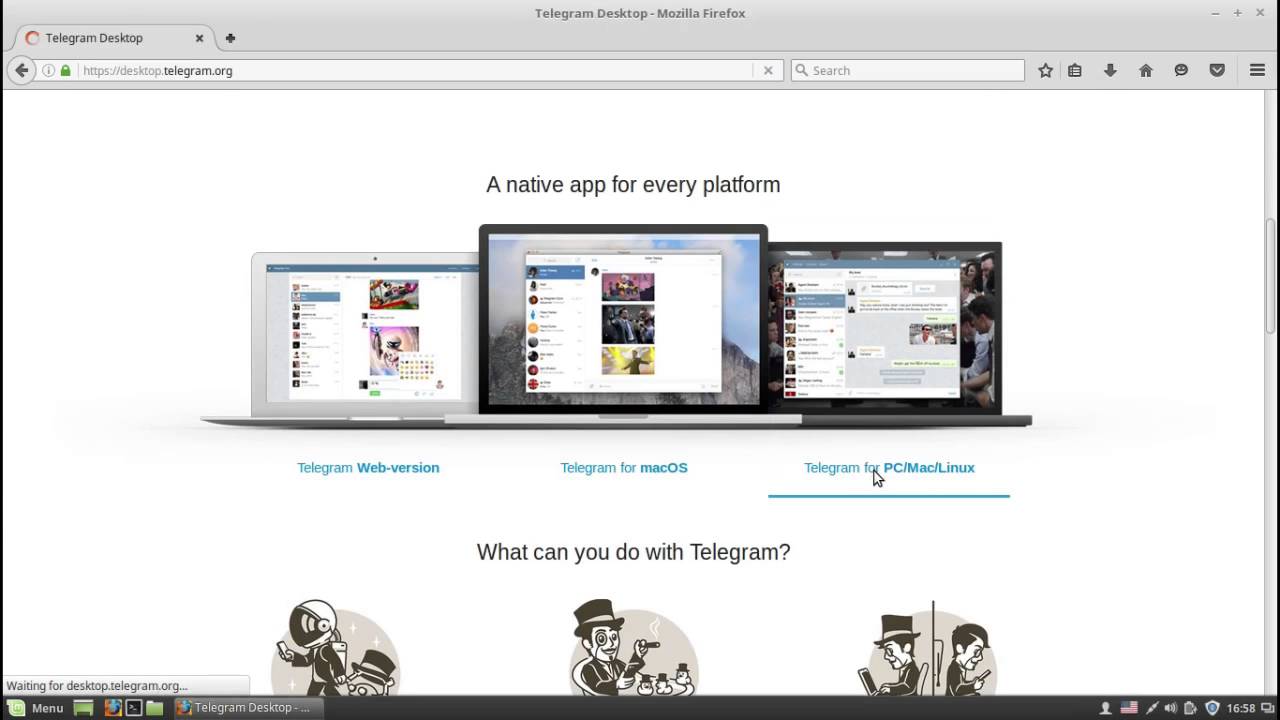Click the vertical page scrollbar thumb
1280x720 pixels.
coord(1272,275)
